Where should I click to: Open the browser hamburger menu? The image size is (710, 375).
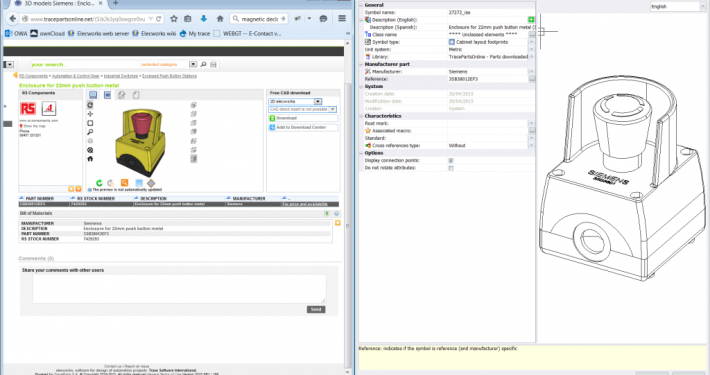click(x=342, y=19)
